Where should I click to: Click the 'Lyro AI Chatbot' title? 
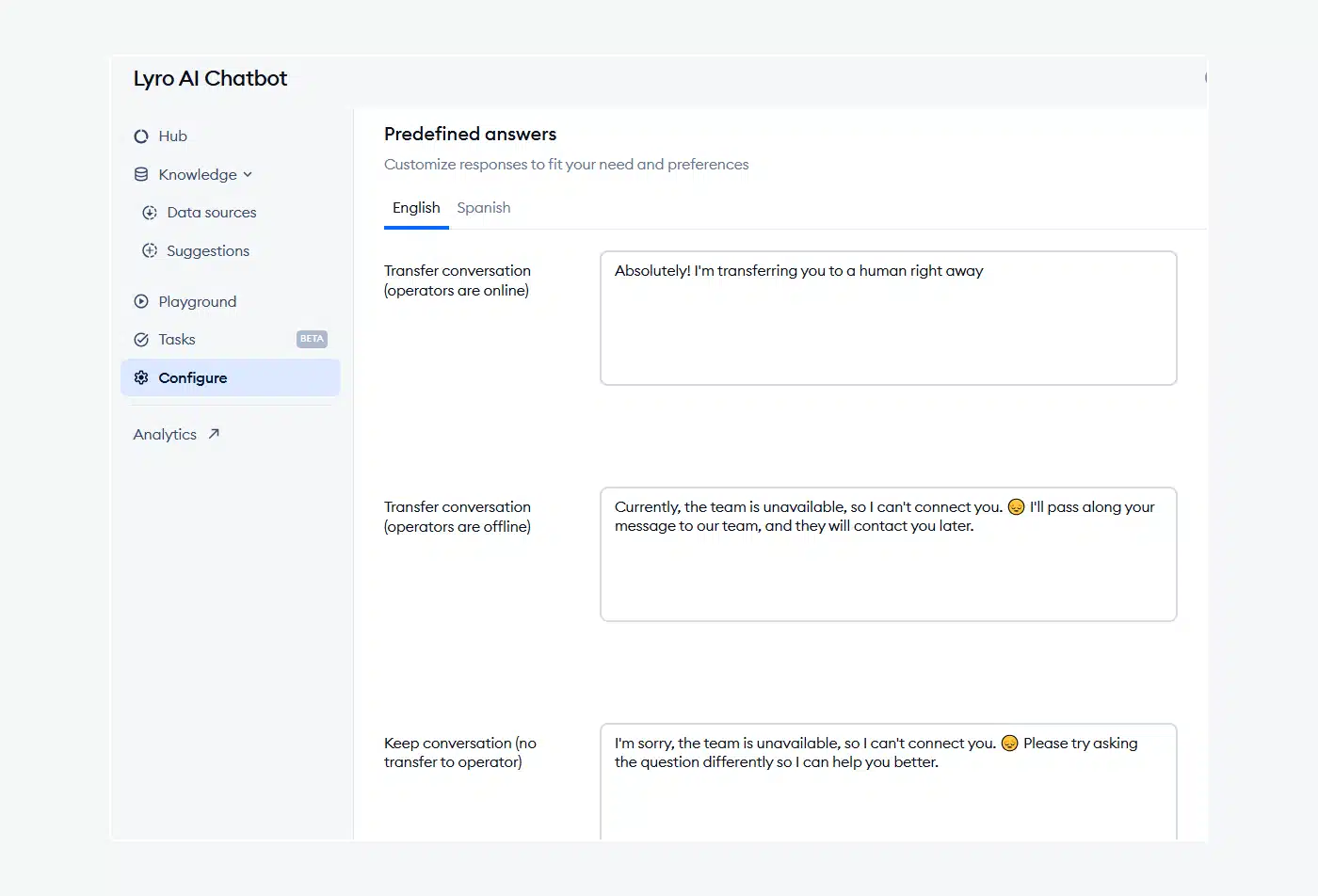[x=210, y=79]
